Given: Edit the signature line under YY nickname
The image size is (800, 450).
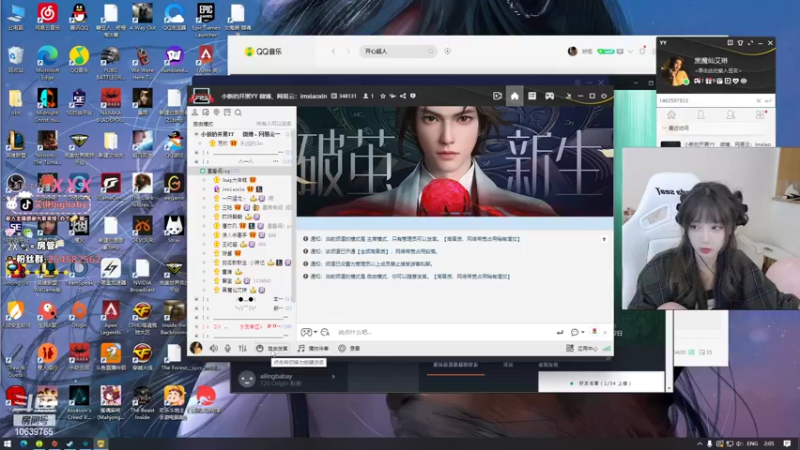Looking at the screenshot, I should click(718, 70).
